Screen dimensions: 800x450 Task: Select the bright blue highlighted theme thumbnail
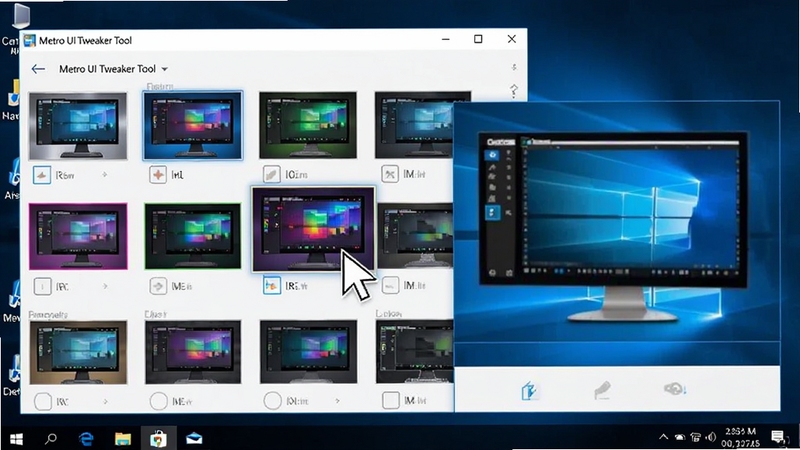tap(193, 126)
